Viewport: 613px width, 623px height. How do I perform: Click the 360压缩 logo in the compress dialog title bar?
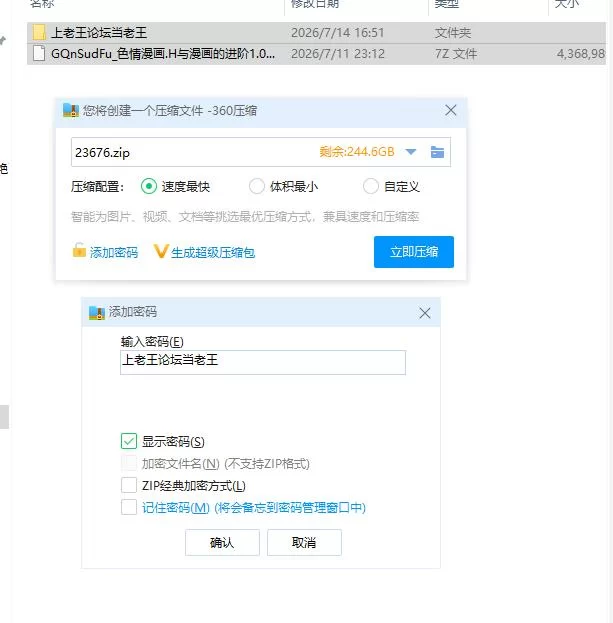71,110
